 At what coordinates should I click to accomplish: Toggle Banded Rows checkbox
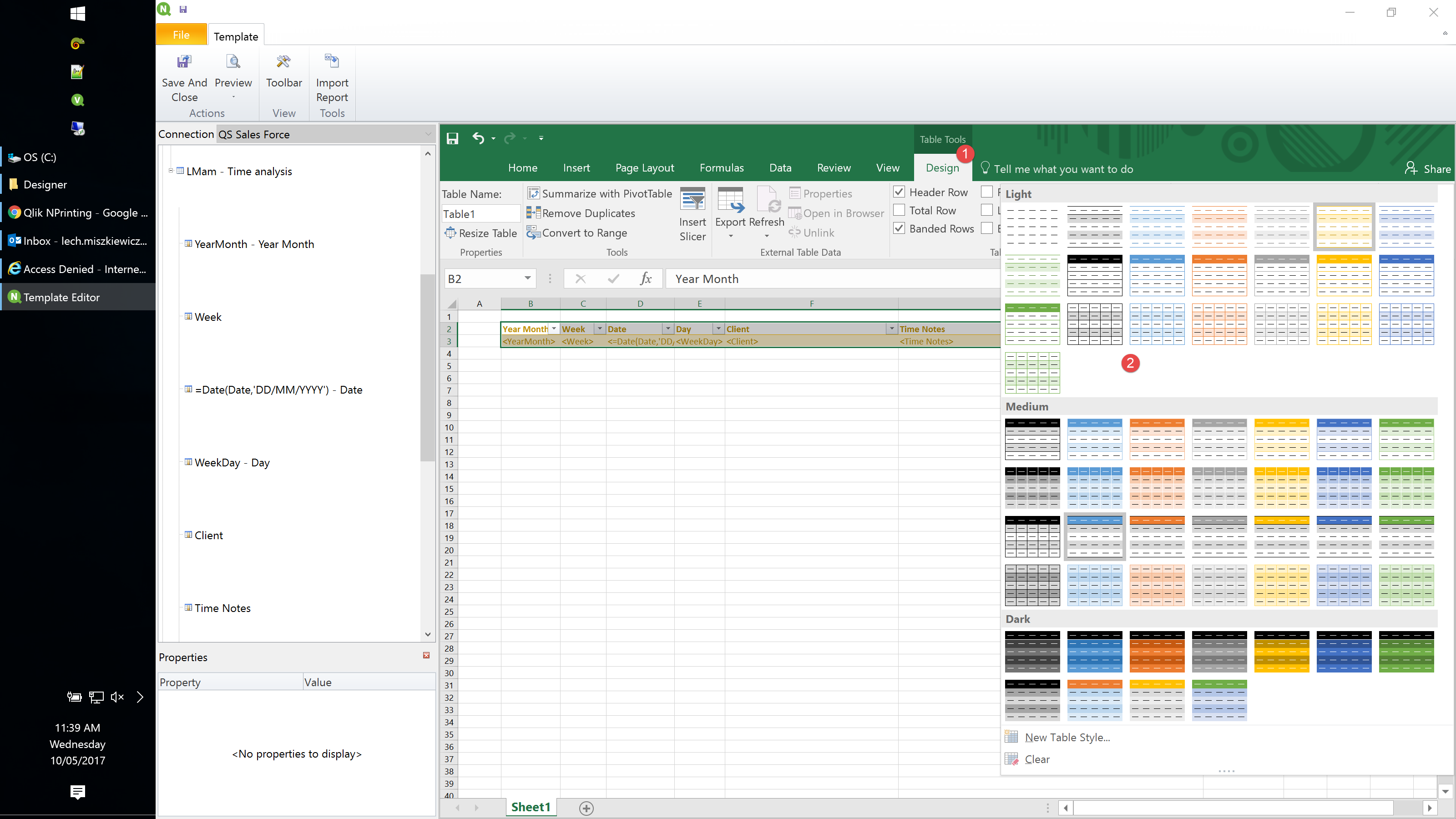pos(899,228)
